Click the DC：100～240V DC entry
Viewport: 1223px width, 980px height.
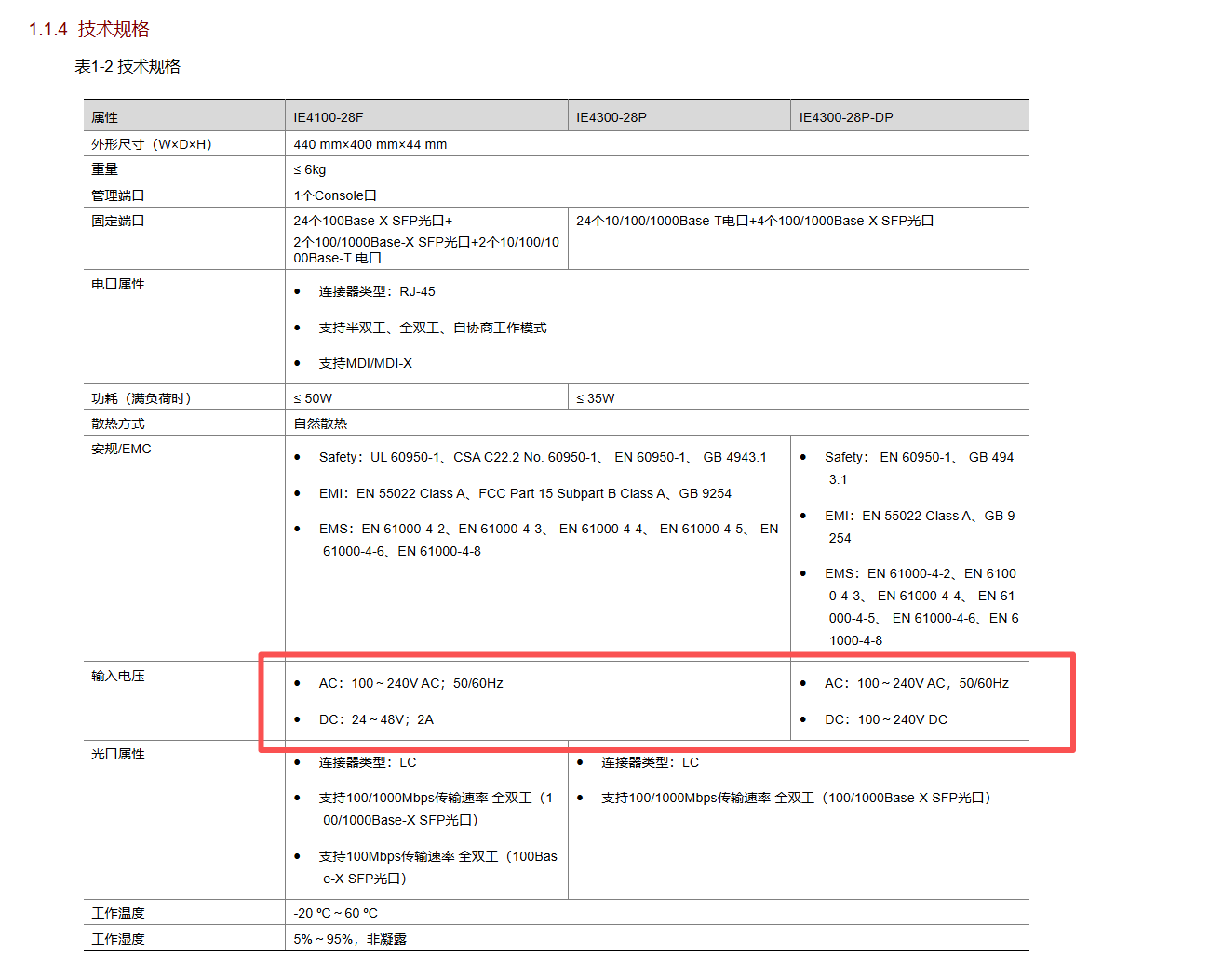pos(886,719)
